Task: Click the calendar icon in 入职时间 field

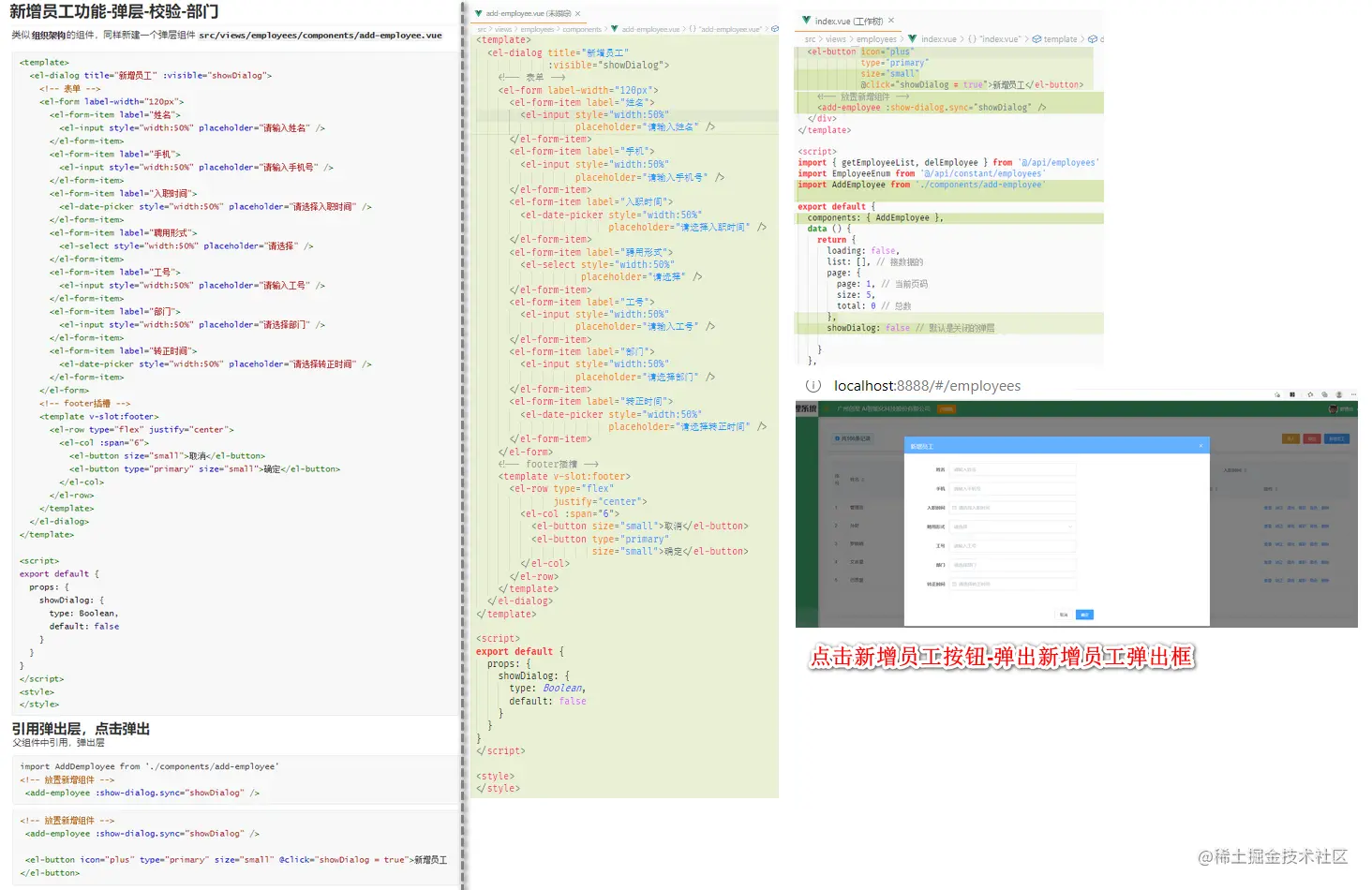Action: 954,508
